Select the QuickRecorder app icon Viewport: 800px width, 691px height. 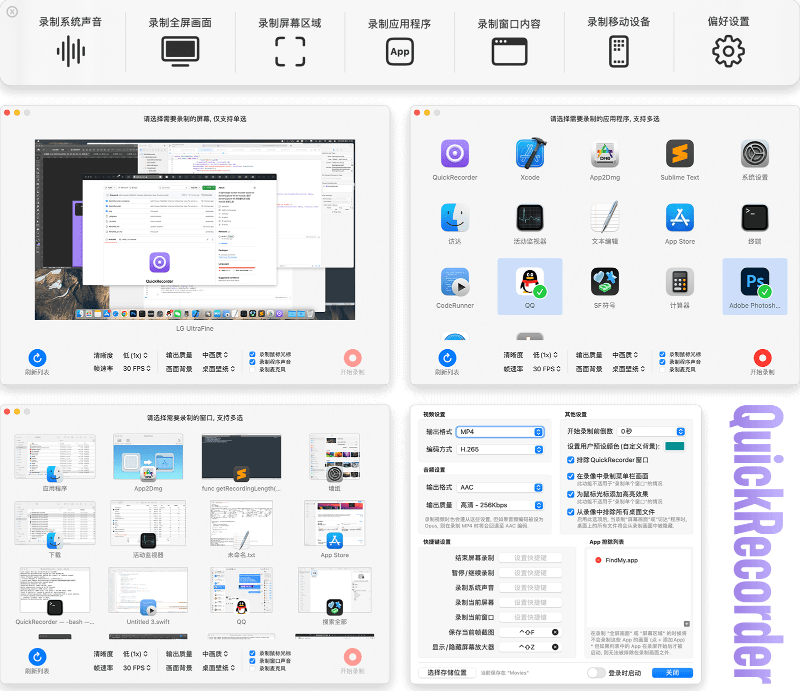pos(455,154)
